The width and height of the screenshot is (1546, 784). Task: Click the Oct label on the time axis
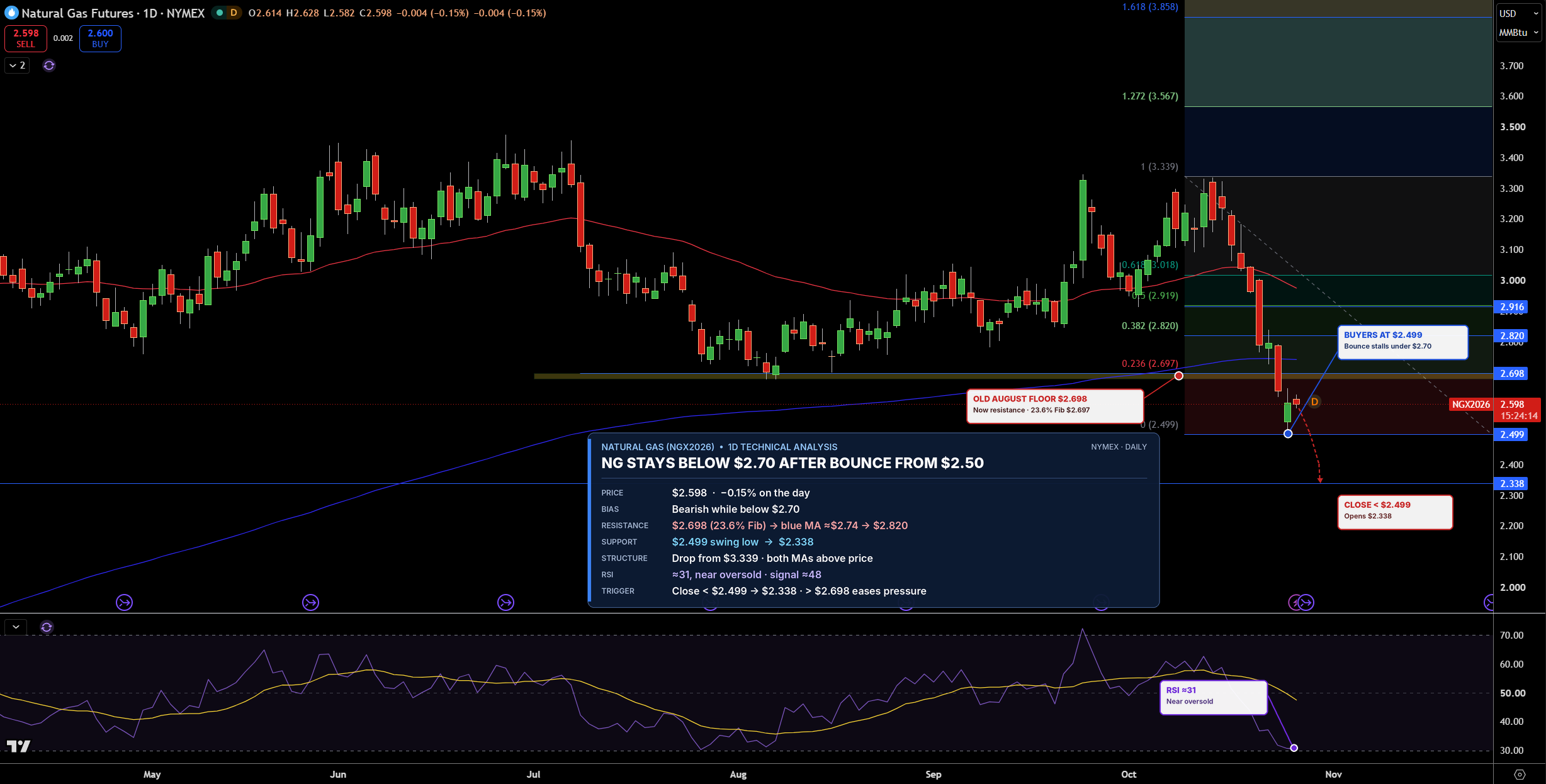(1129, 775)
